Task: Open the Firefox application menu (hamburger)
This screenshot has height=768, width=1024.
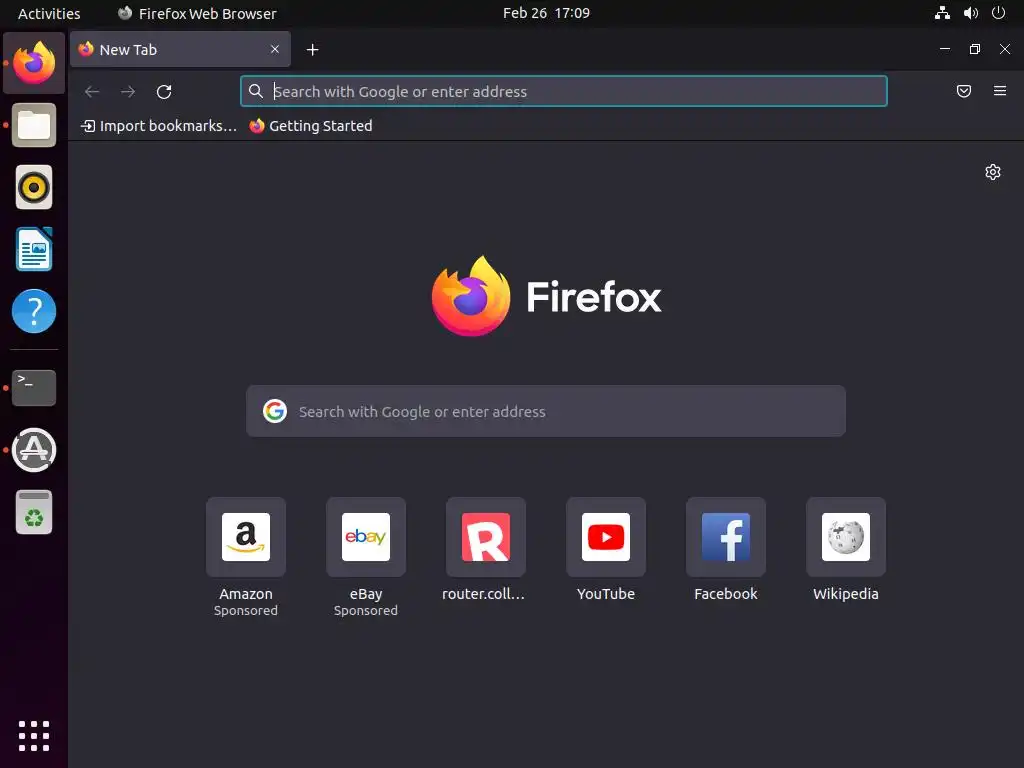Action: coord(999,91)
